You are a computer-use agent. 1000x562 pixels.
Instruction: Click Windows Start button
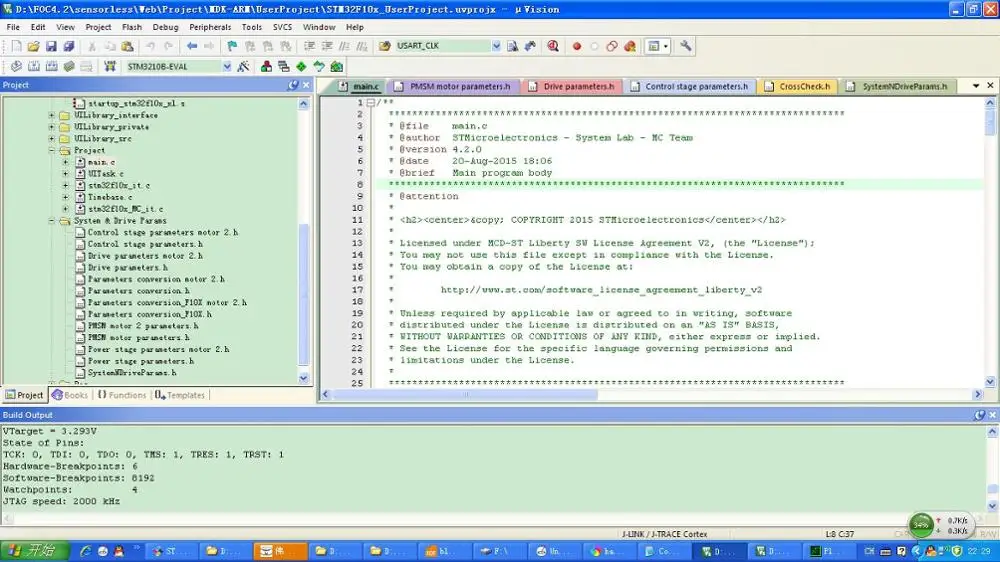(34, 551)
